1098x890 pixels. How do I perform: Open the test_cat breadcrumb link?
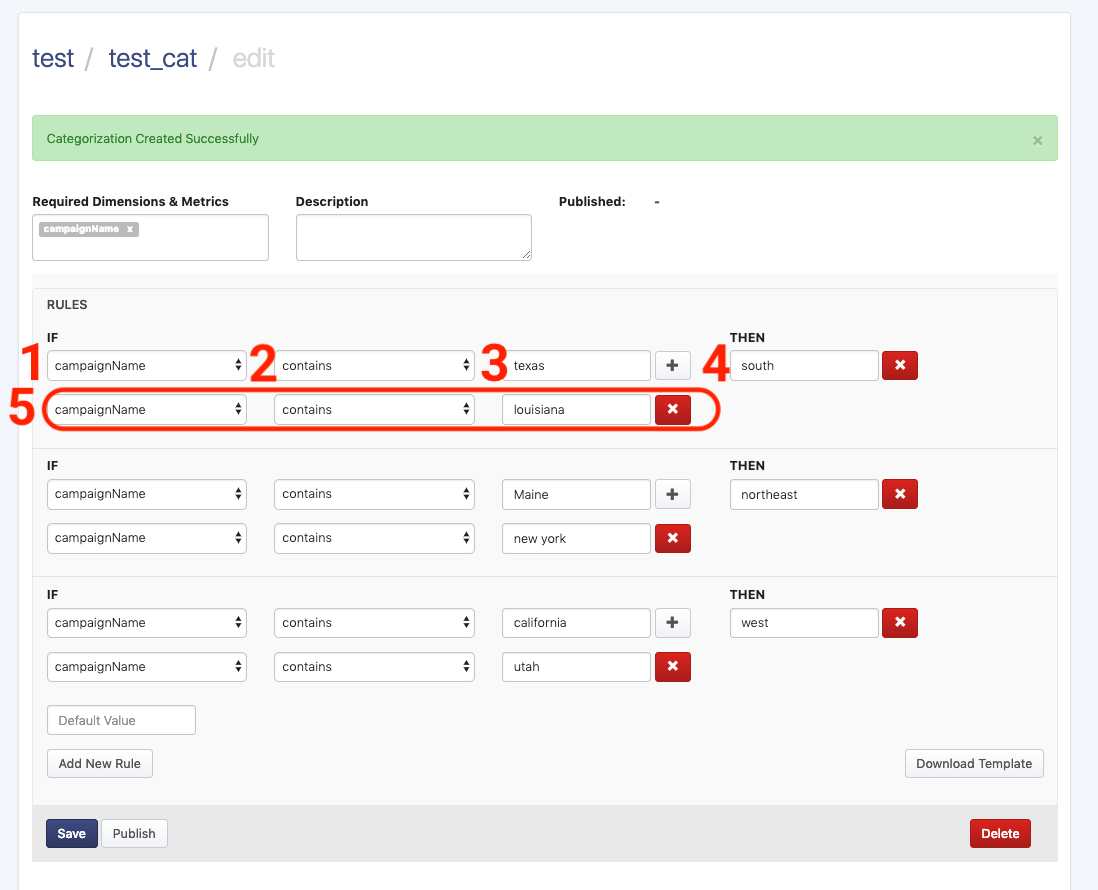[x=152, y=59]
